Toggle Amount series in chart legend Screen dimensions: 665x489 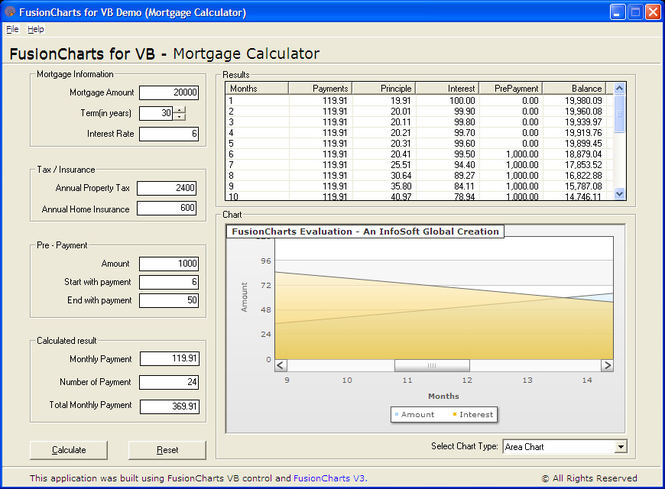(414, 414)
